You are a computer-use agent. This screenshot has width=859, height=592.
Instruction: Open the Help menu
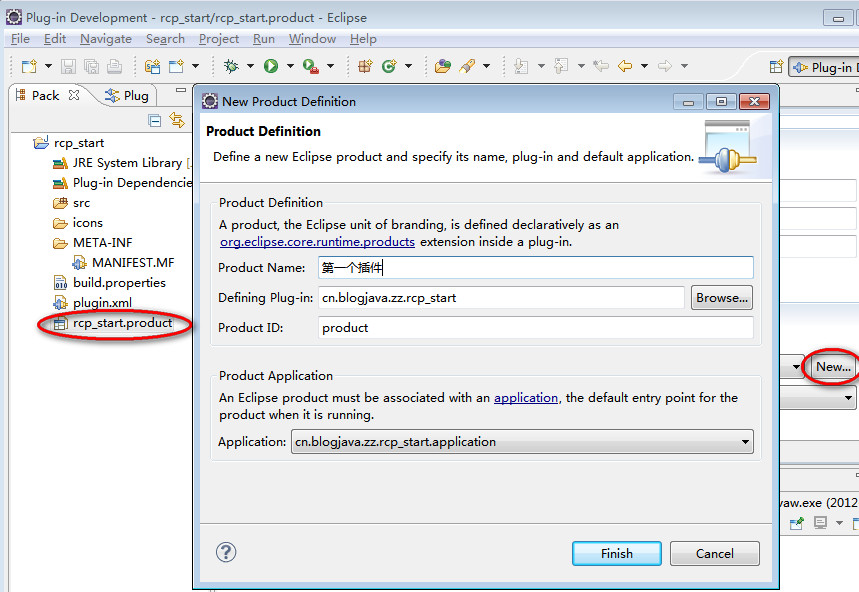[x=363, y=39]
